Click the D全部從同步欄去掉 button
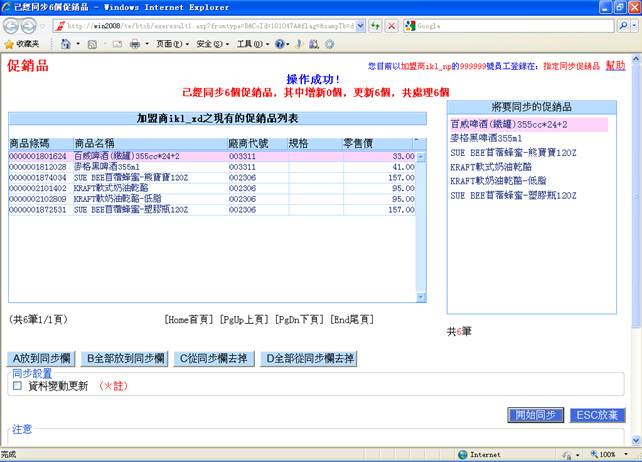Screen dimensions: 642x462 (309, 358)
